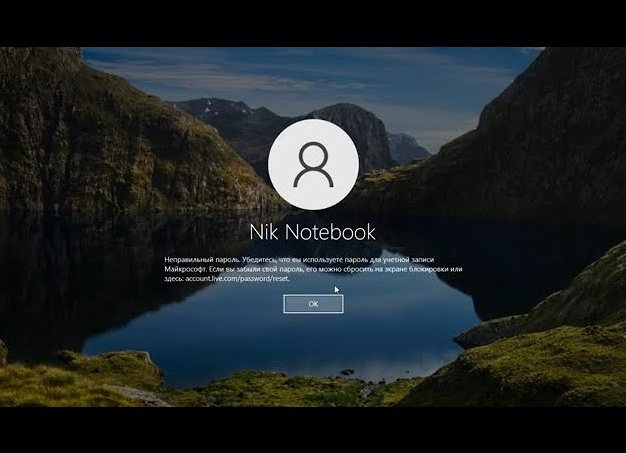Click the Nik Notebook account name

coord(313,232)
